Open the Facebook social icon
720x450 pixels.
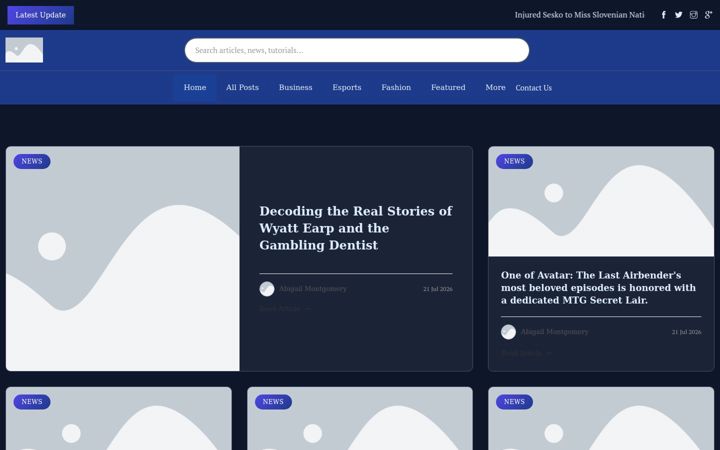[x=664, y=15]
